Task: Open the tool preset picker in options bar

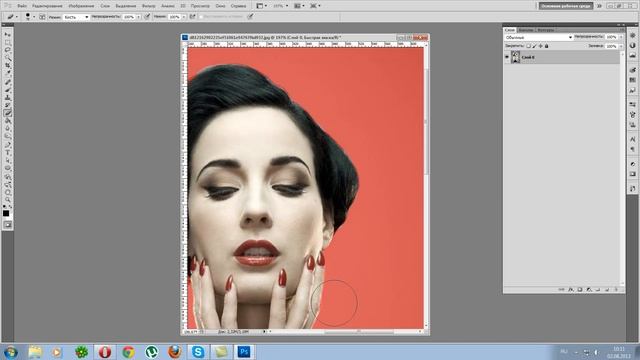Action: [x=12, y=17]
